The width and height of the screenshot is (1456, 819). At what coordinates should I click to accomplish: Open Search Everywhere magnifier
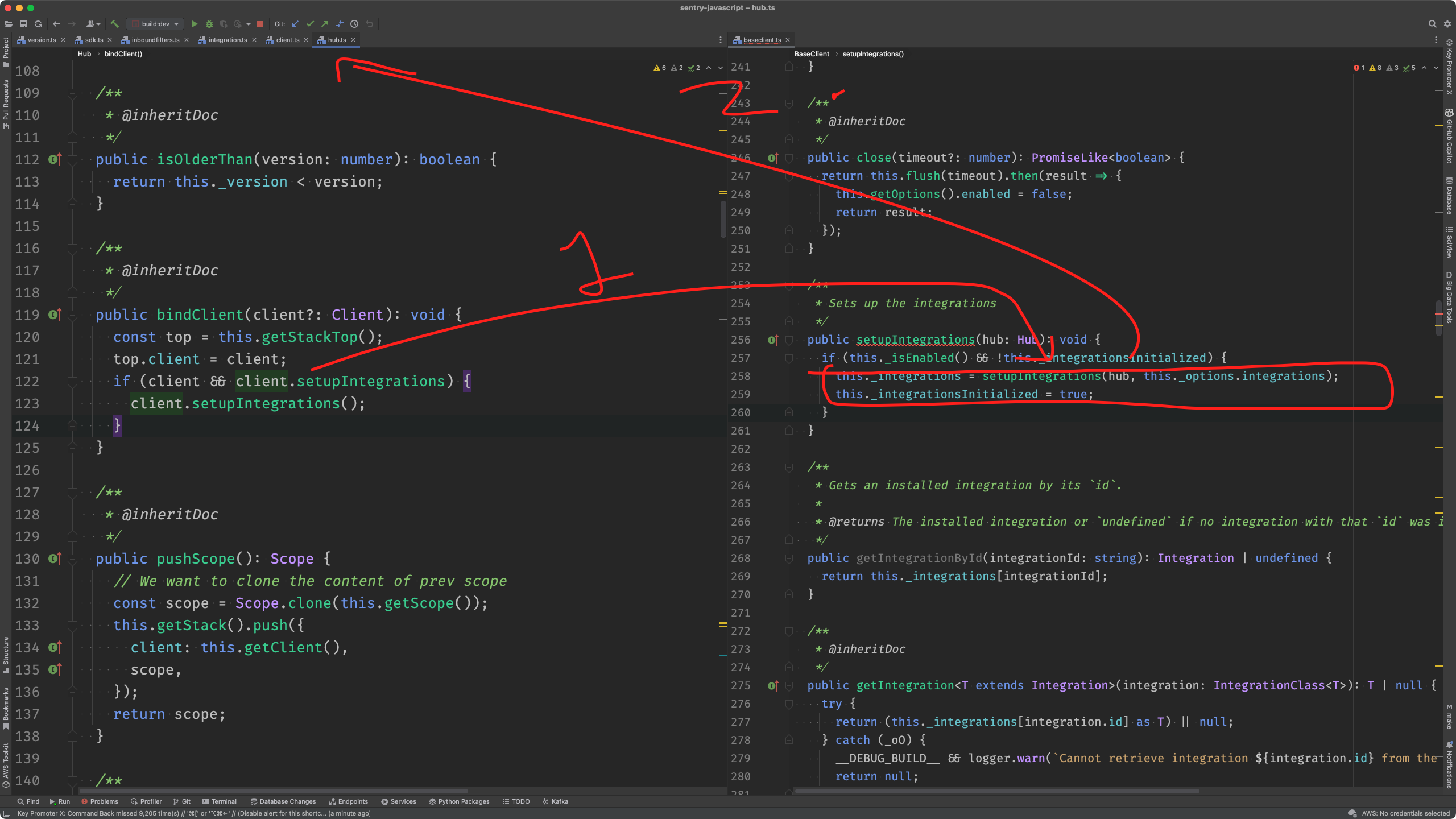pos(1432,24)
